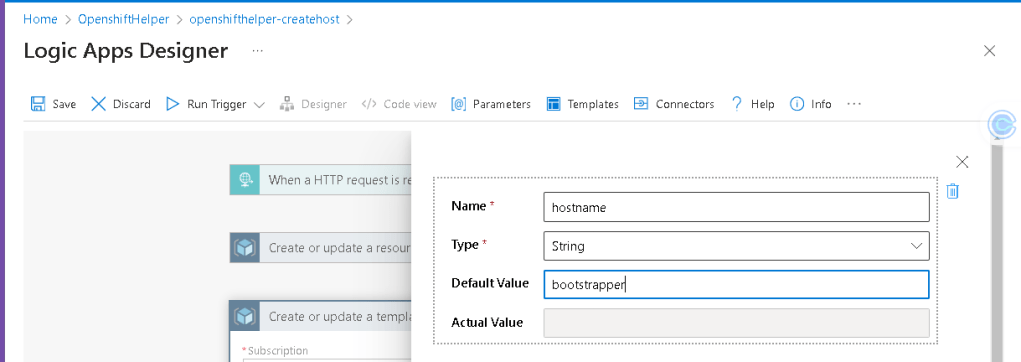The width and height of the screenshot is (1021, 362).
Task: Open the toolbar ellipsis overflow menu
Action: 854,104
